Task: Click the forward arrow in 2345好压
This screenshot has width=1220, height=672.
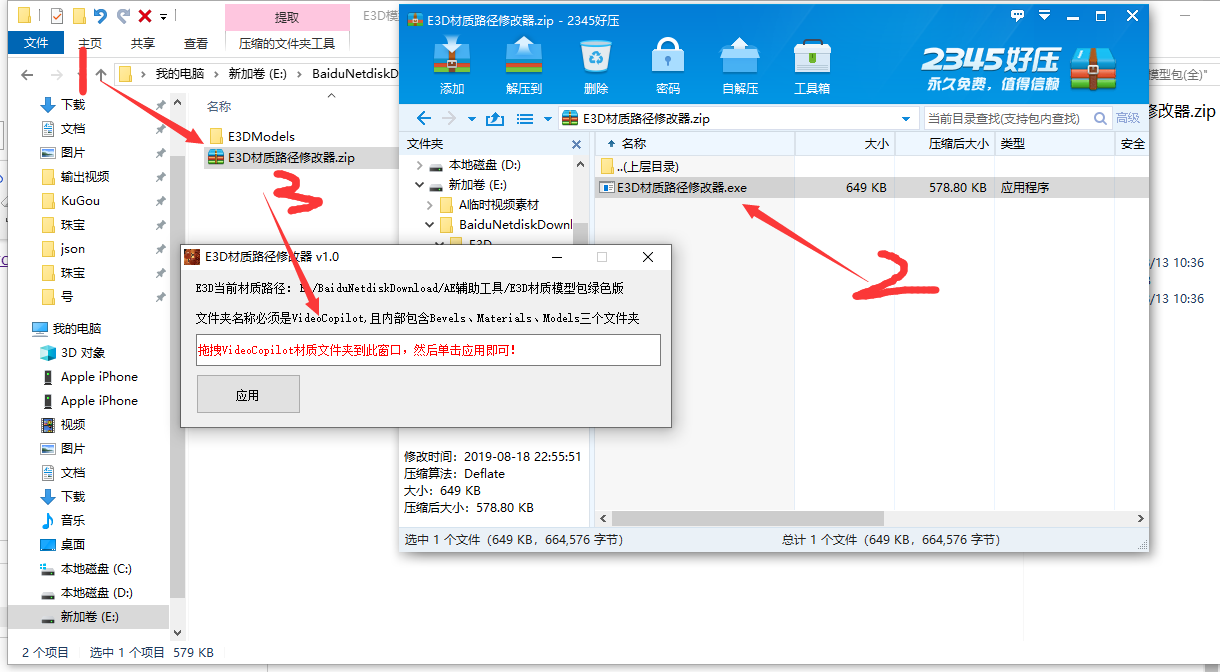Action: [x=448, y=118]
